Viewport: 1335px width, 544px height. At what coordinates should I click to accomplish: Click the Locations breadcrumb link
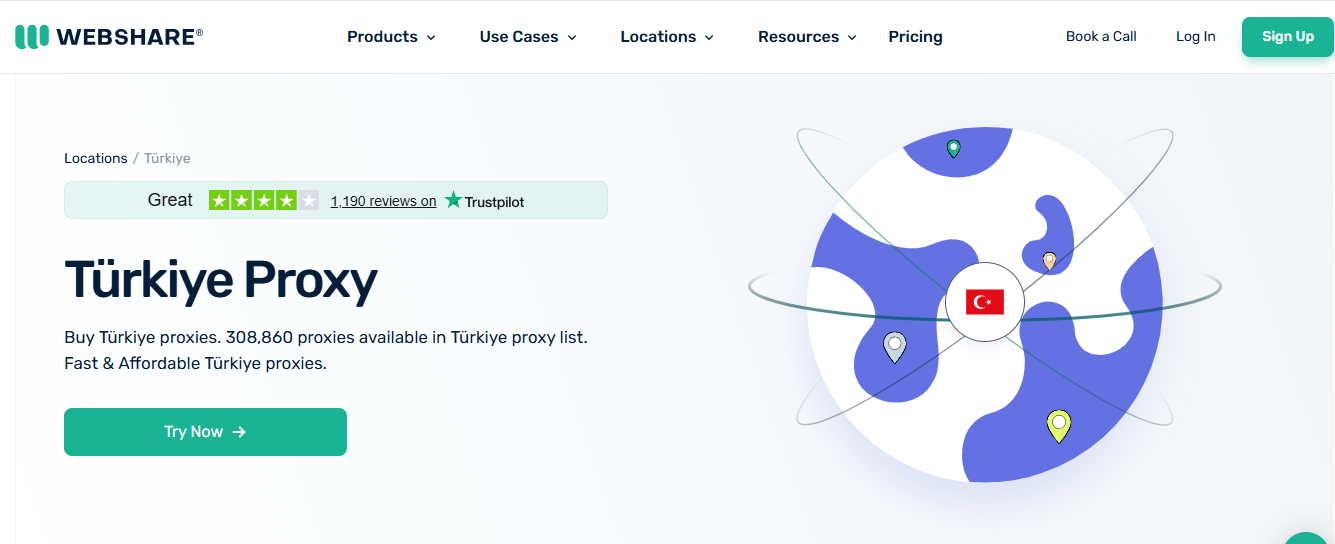96,158
